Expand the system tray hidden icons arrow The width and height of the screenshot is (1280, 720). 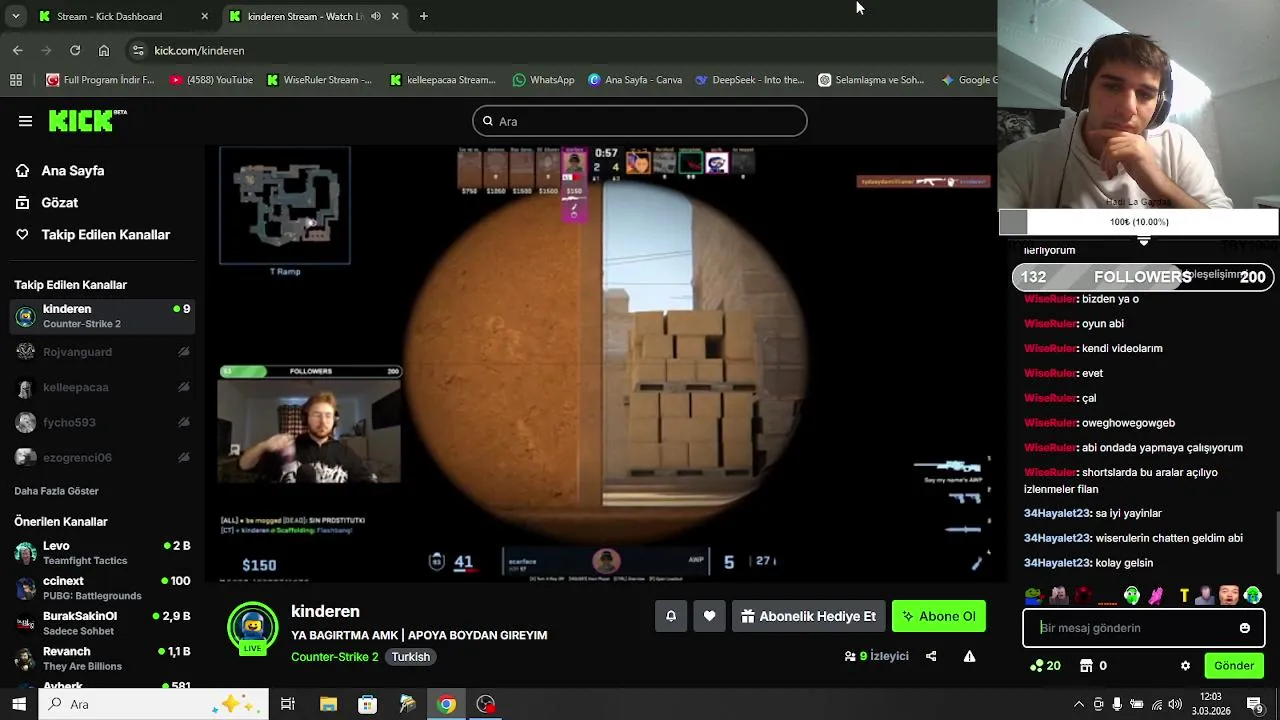coord(1079,704)
